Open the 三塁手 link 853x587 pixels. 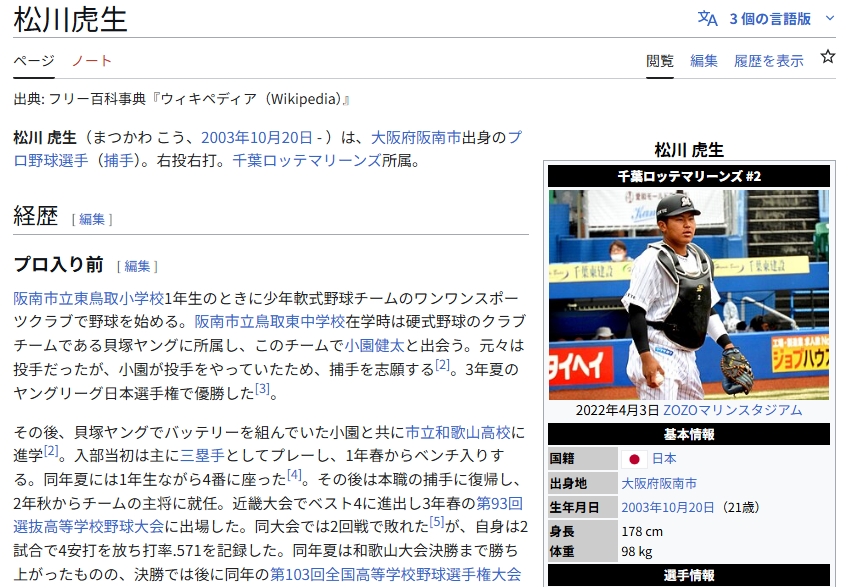pos(202,455)
